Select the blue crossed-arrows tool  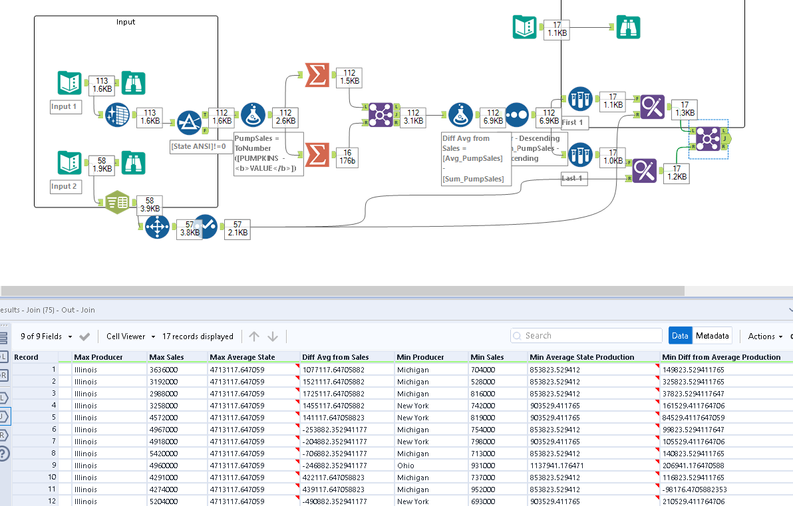click(x=157, y=226)
